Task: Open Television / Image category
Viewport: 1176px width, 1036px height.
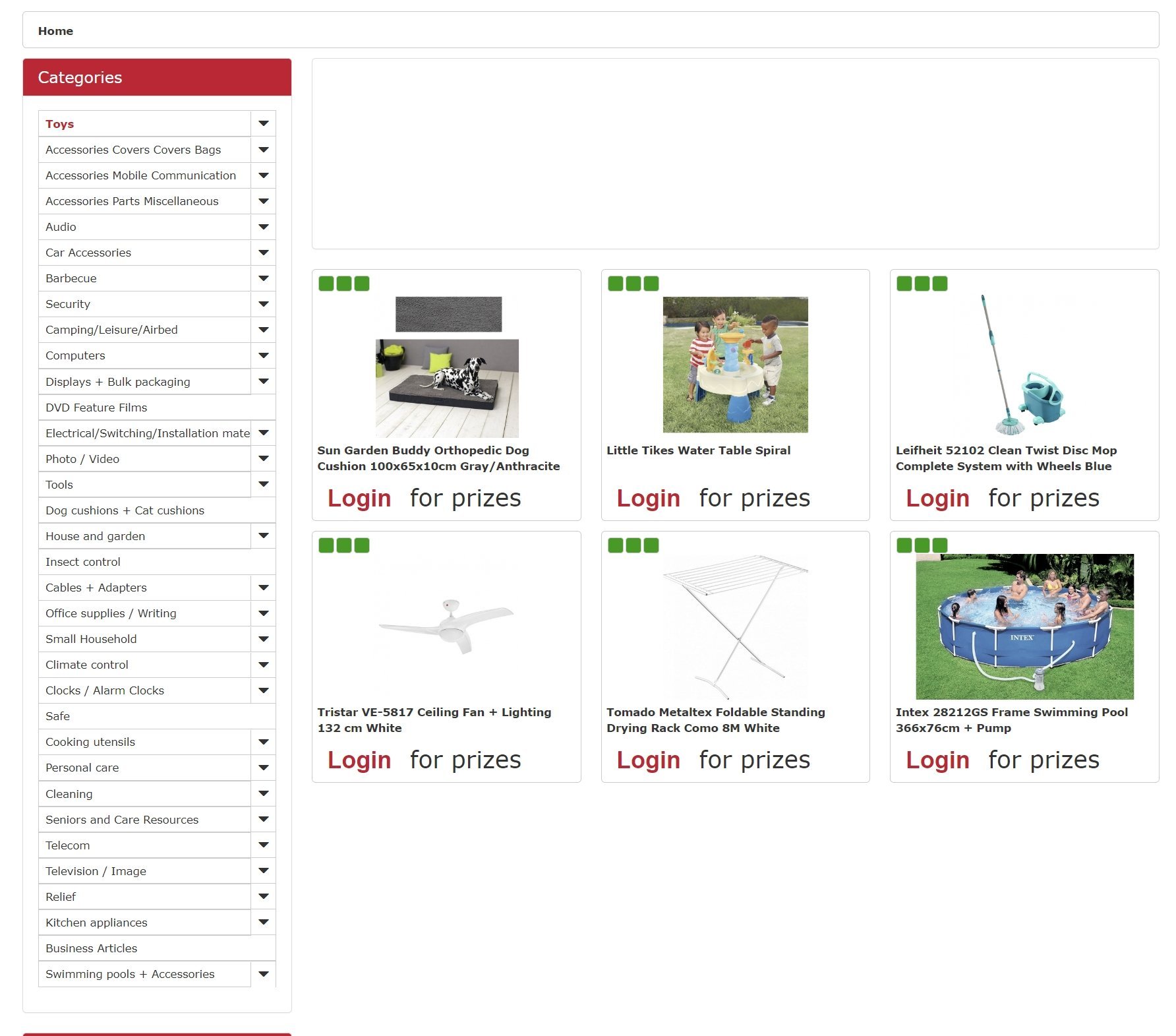Action: point(144,870)
